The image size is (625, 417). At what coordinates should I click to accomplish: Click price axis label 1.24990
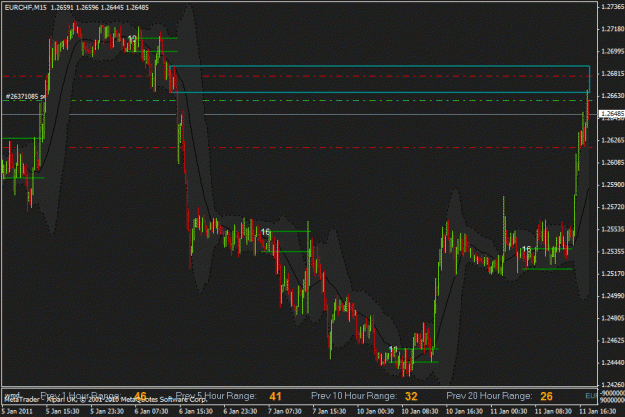click(x=613, y=296)
